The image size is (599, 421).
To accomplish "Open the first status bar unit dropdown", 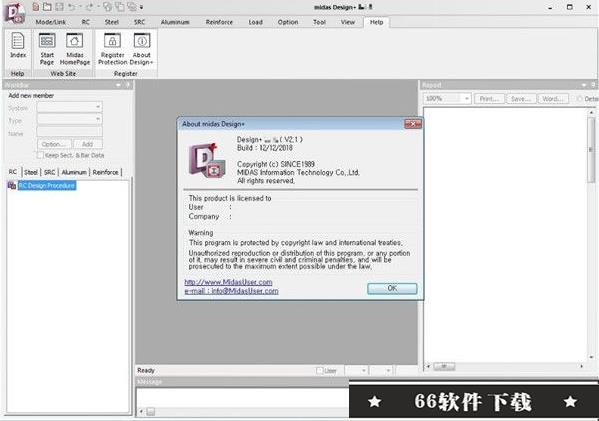I will (x=364, y=371).
